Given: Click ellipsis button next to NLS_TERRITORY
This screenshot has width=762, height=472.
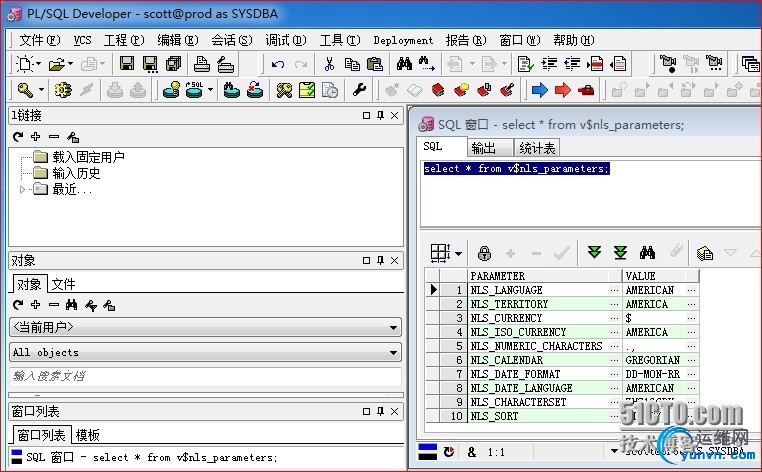Looking at the screenshot, I should (614, 304).
